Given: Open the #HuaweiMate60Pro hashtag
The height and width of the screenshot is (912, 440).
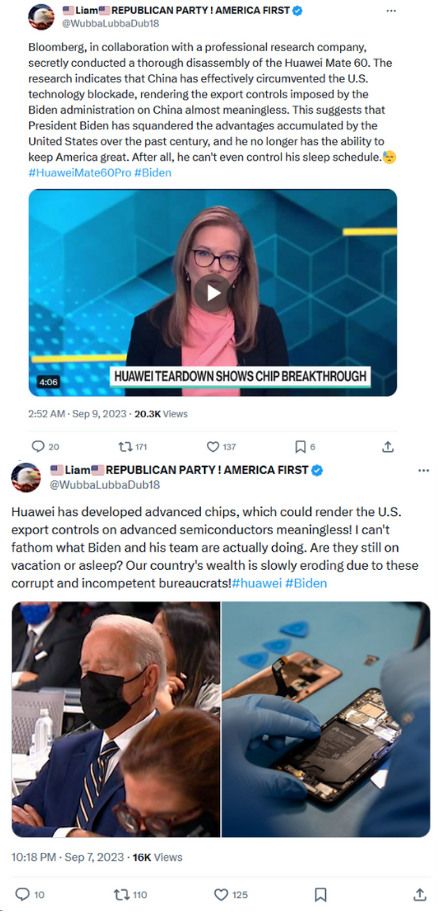Looking at the screenshot, I should pos(79,173).
